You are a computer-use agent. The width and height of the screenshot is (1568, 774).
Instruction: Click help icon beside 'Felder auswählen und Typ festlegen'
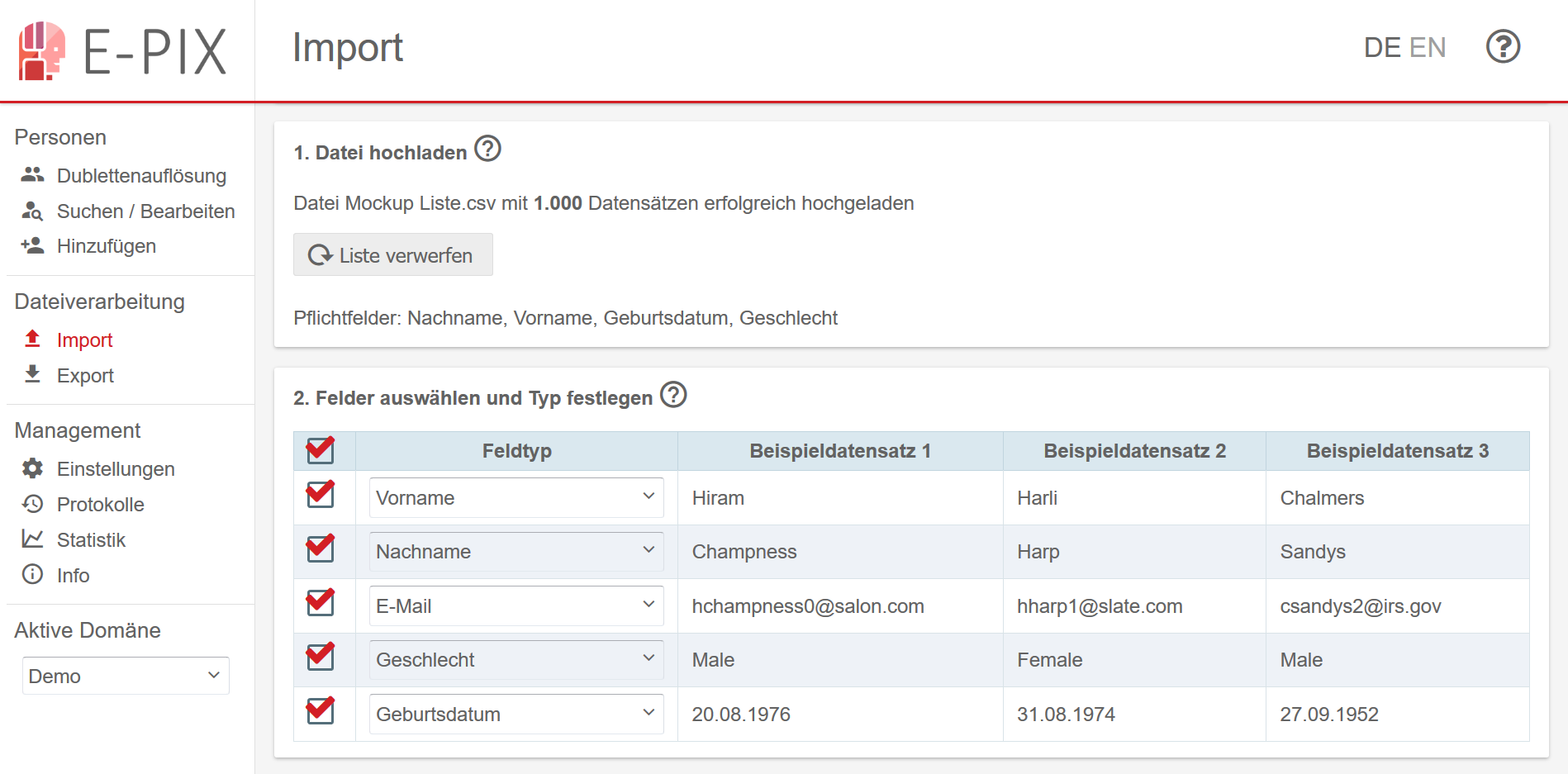point(673,395)
